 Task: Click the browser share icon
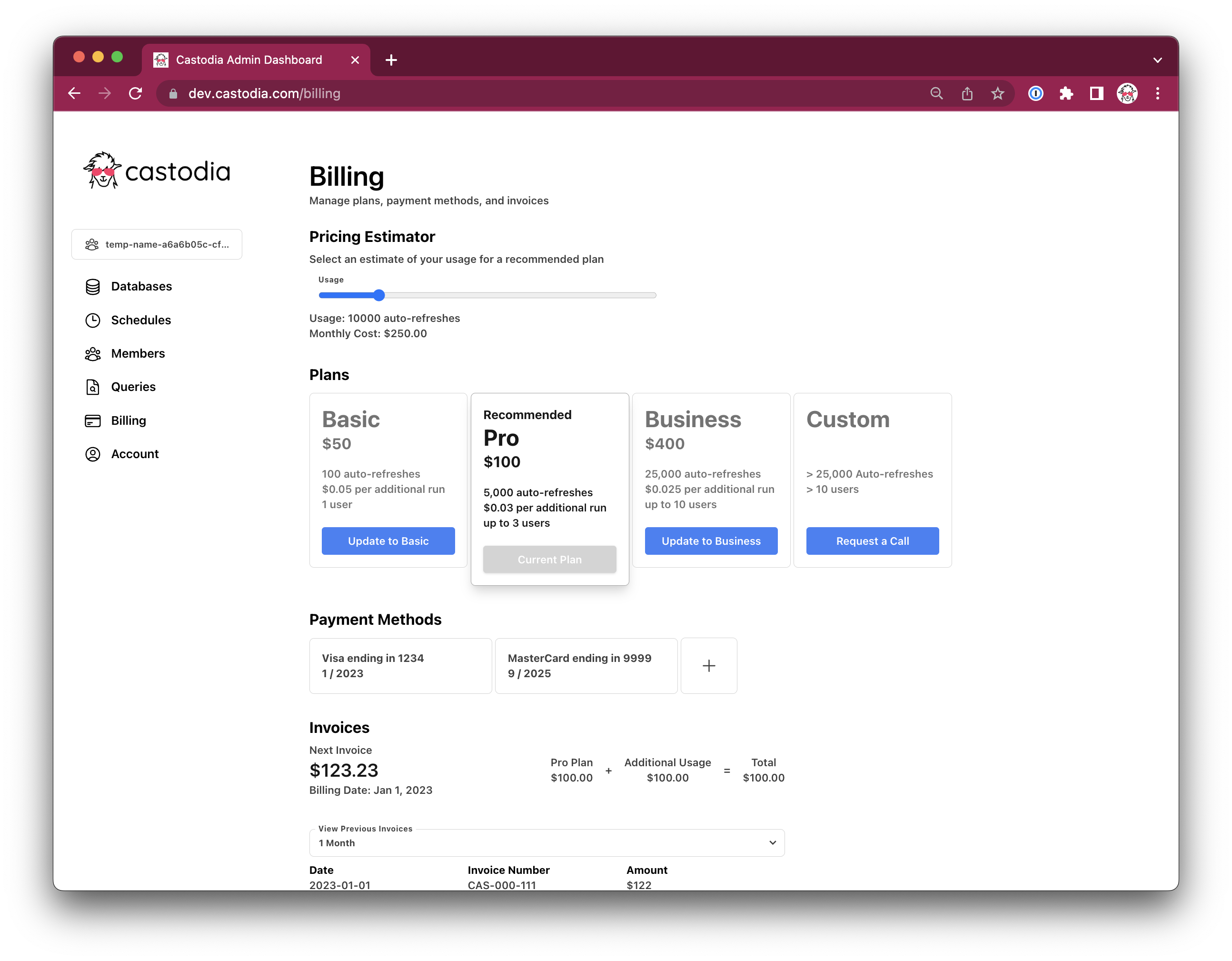[967, 94]
